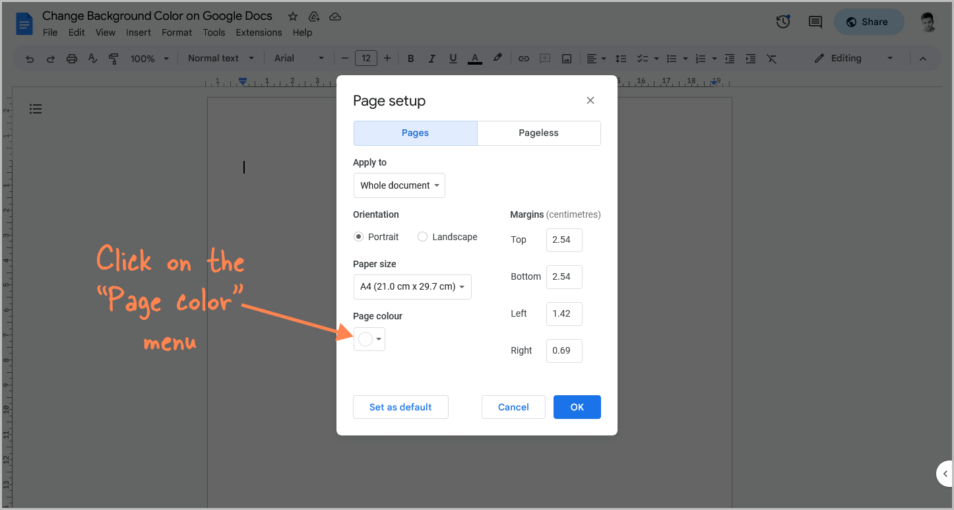Viewport: 954px width, 510px height.
Task: Click the Set as default button
Action: pos(400,407)
